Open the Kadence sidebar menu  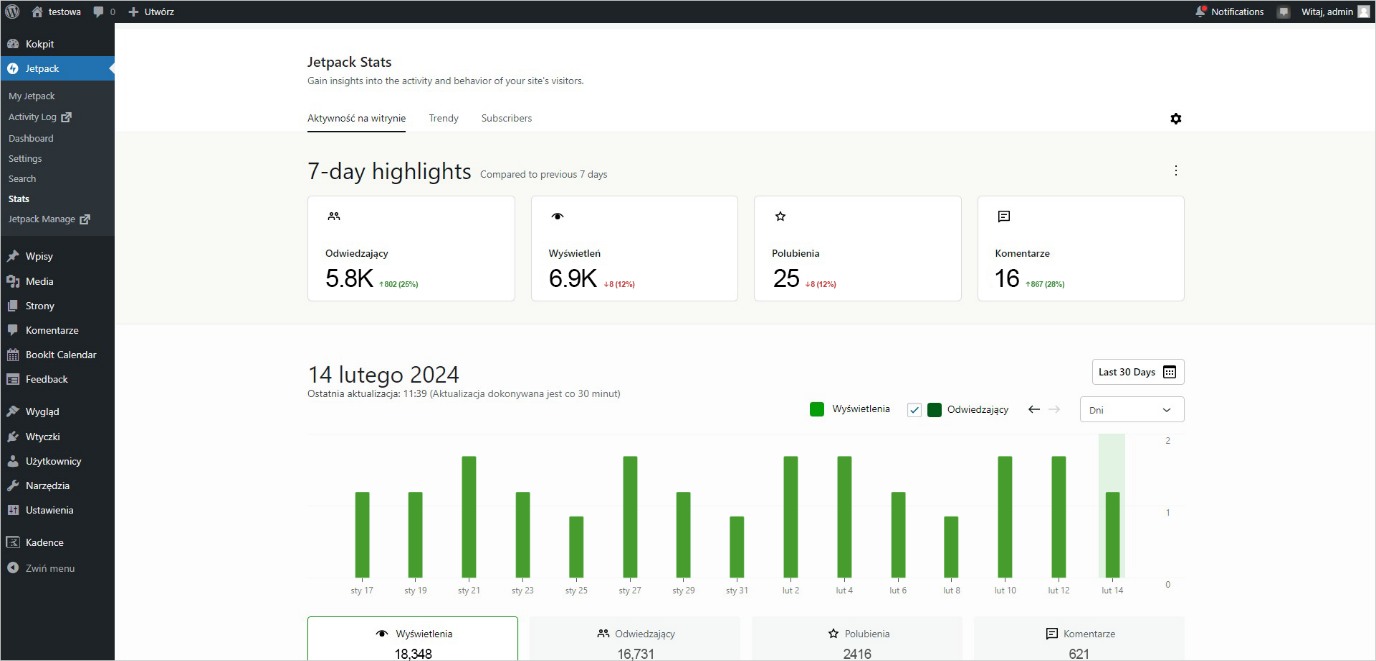click(x=57, y=543)
